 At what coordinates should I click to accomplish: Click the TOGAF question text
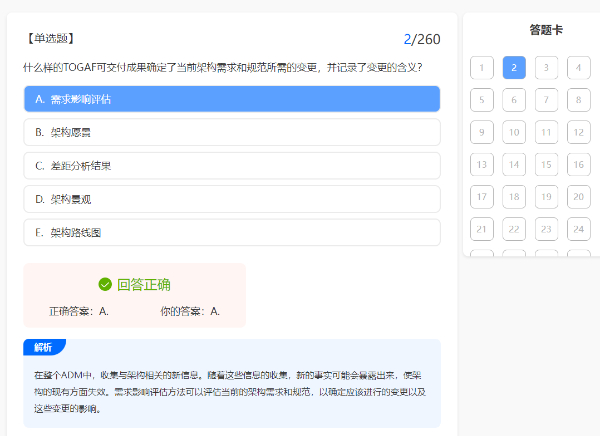223,67
